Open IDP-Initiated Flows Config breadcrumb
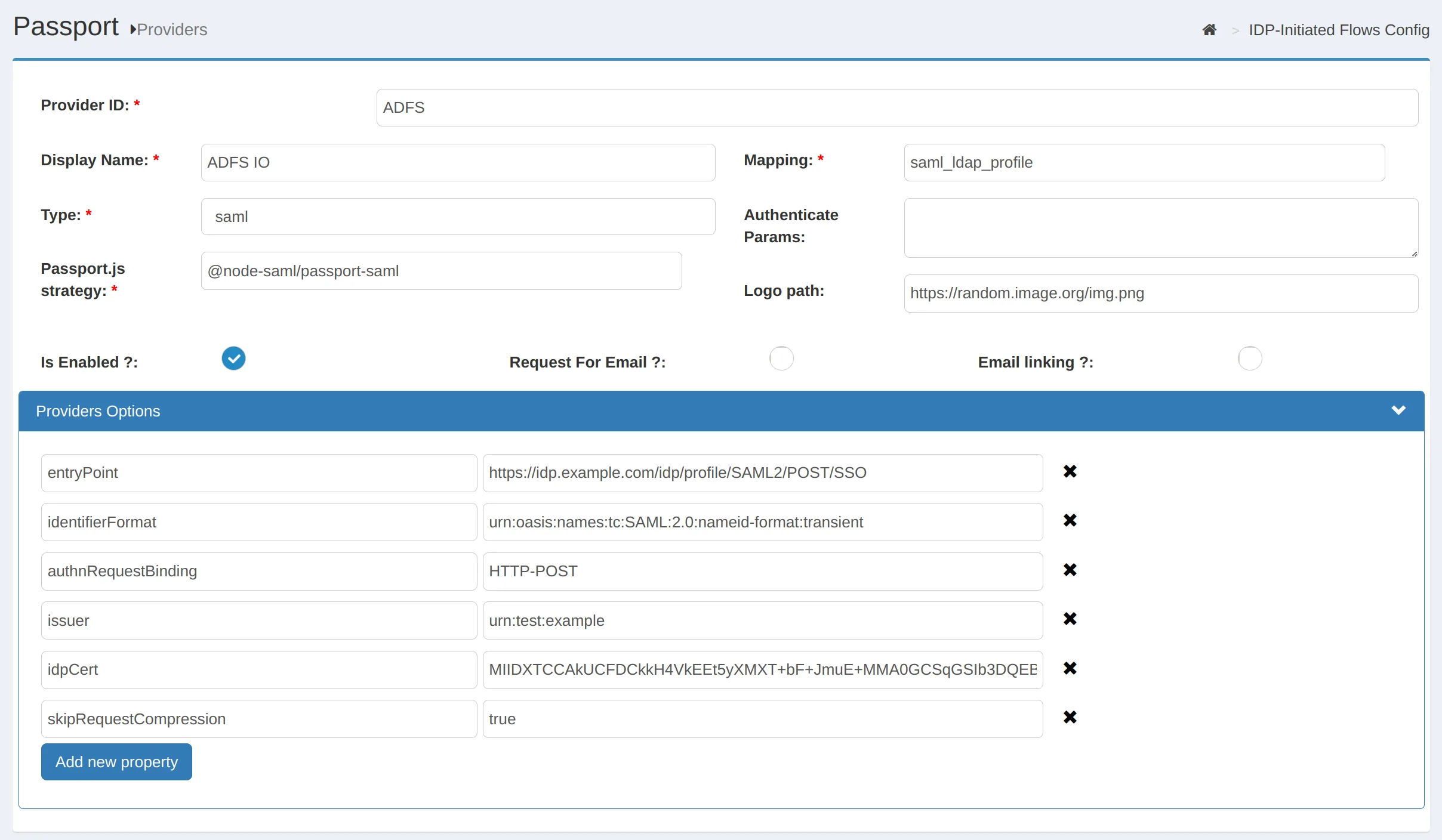1442x840 pixels. 1339,30
